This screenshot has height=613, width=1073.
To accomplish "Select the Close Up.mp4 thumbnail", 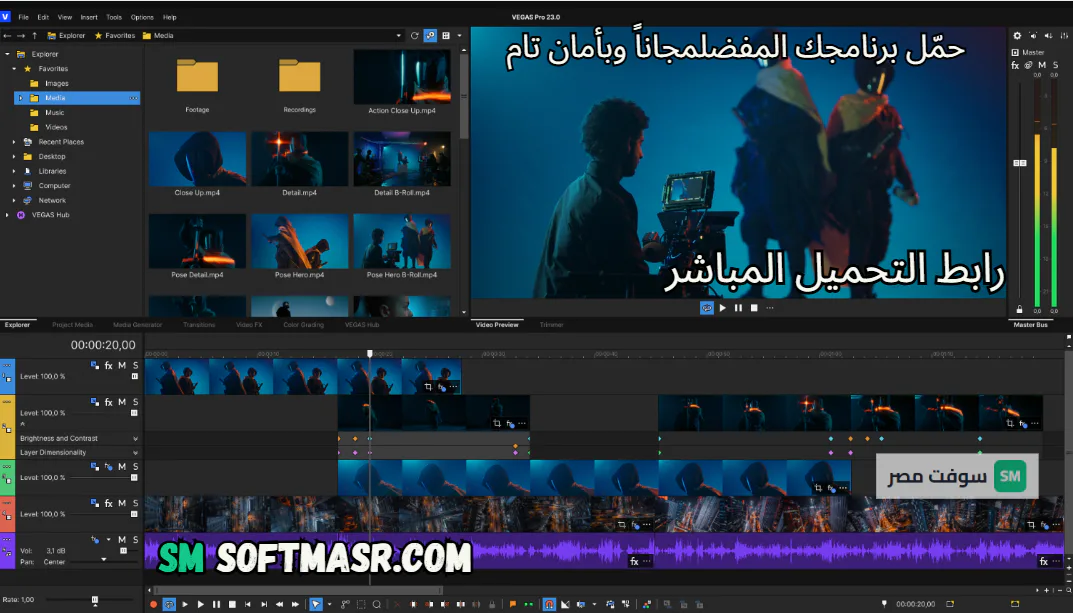I will coord(197,159).
